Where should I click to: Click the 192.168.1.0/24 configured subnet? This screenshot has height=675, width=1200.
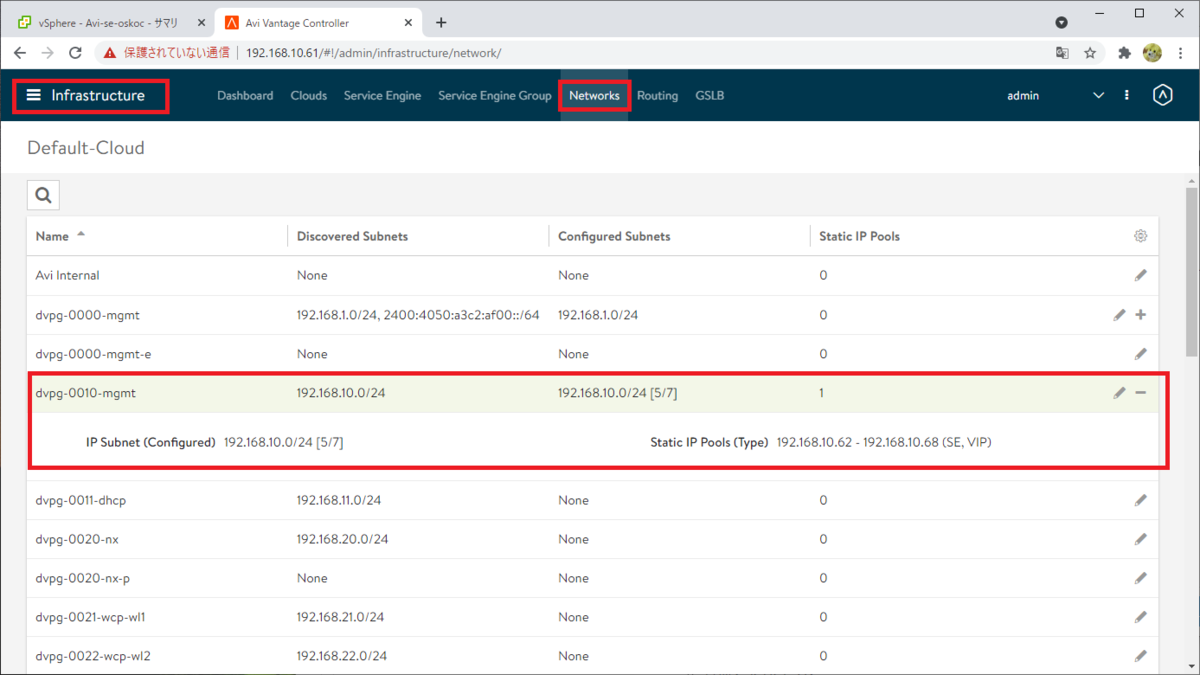pos(598,315)
